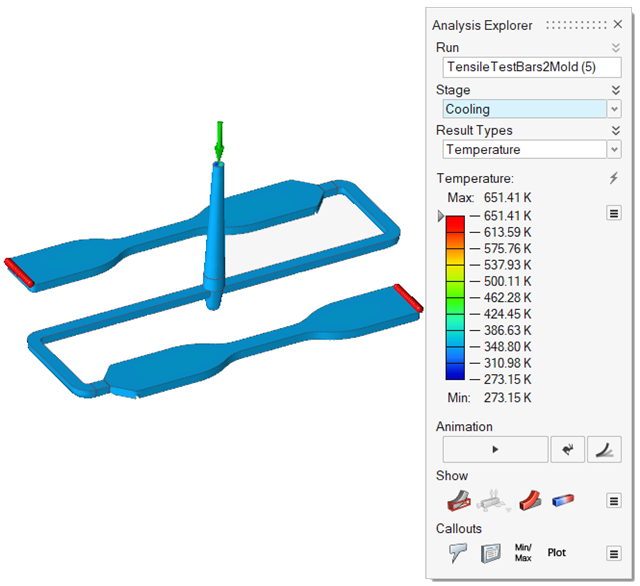
Task: Click the red color swatch in legend
Action: [455, 224]
